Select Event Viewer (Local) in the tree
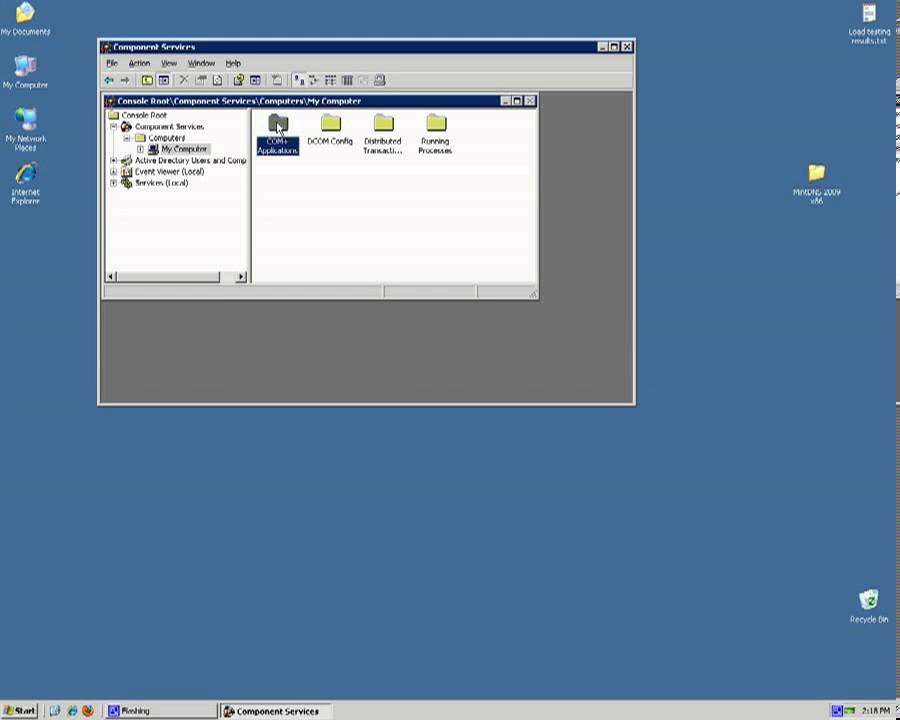This screenshot has height=720, width=900. (x=169, y=172)
